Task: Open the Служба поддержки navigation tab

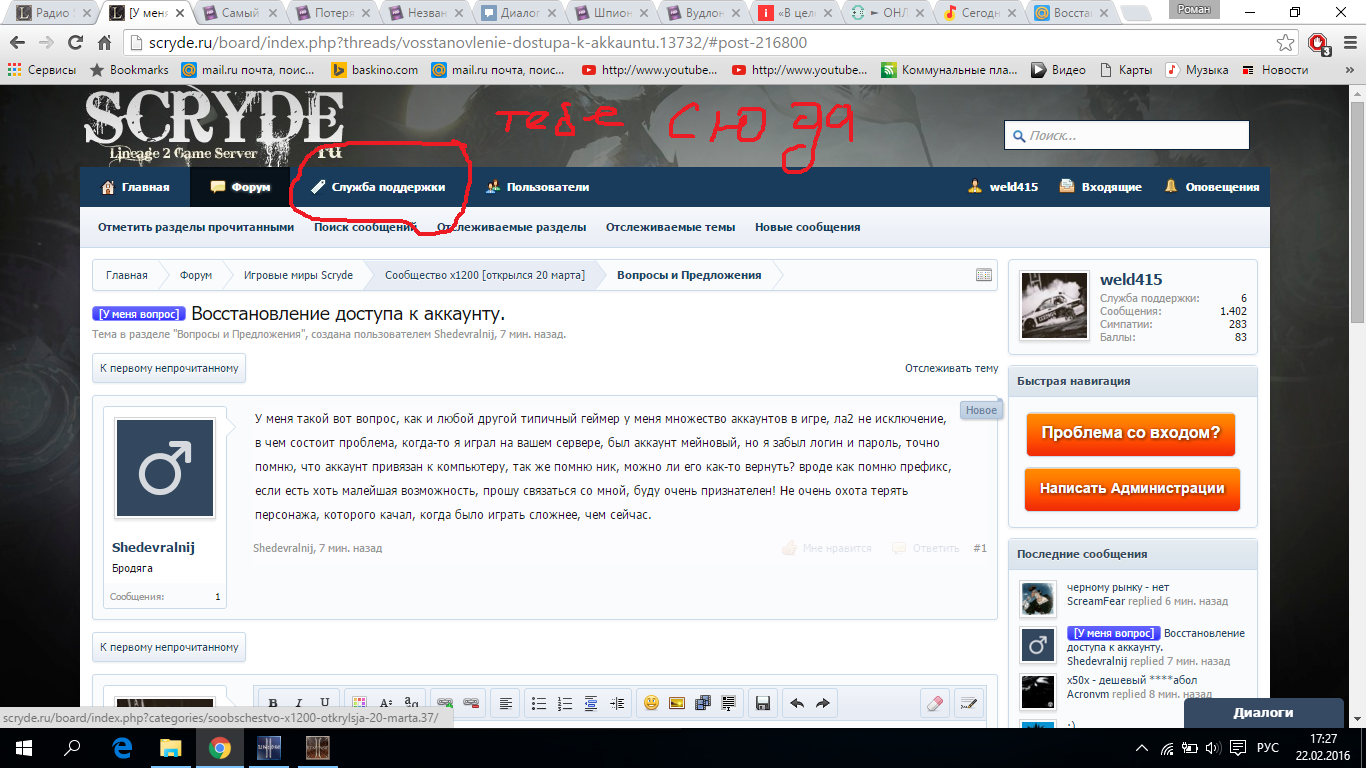Action: [x=378, y=187]
